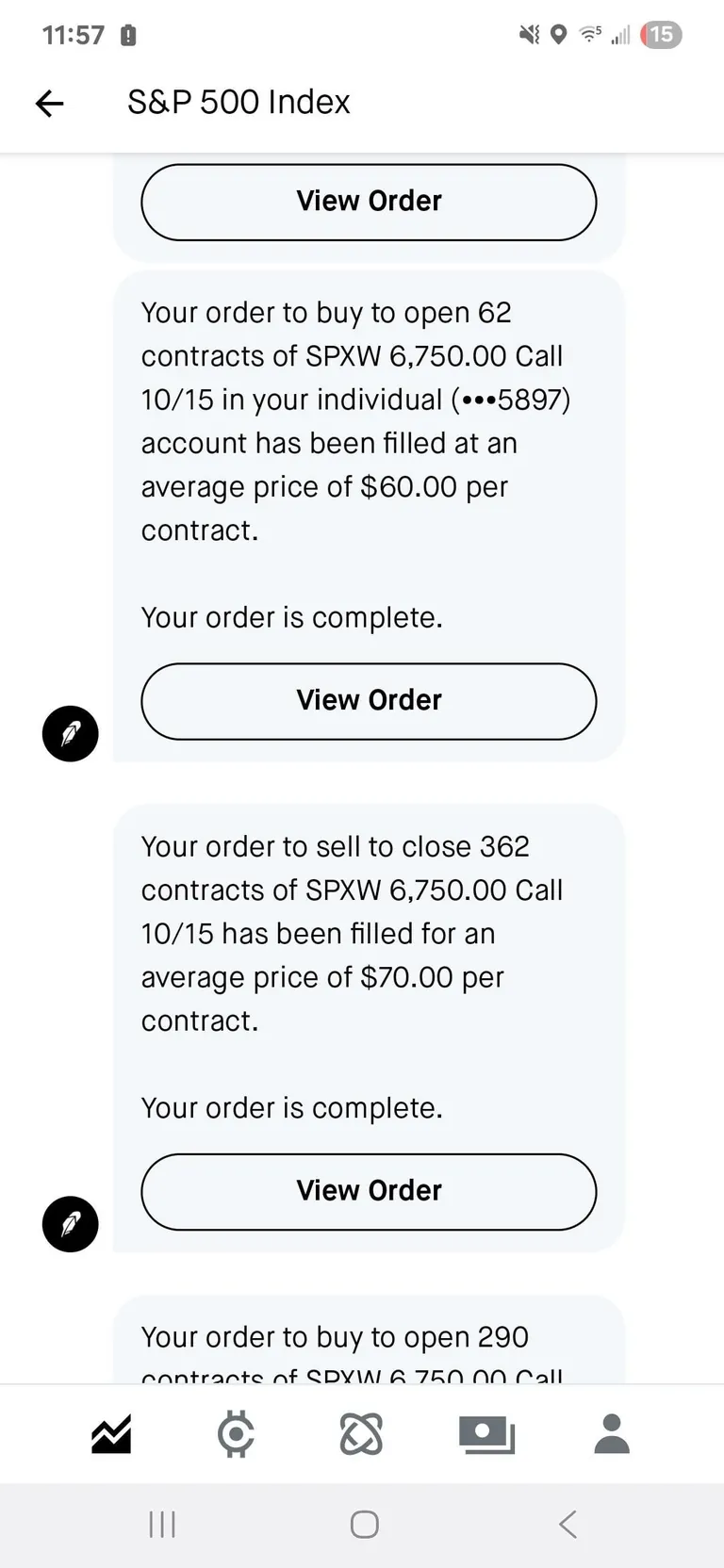Tap the buy-to-open 62 contracts message text
The height and width of the screenshot is (1568, 724).
tap(355, 421)
